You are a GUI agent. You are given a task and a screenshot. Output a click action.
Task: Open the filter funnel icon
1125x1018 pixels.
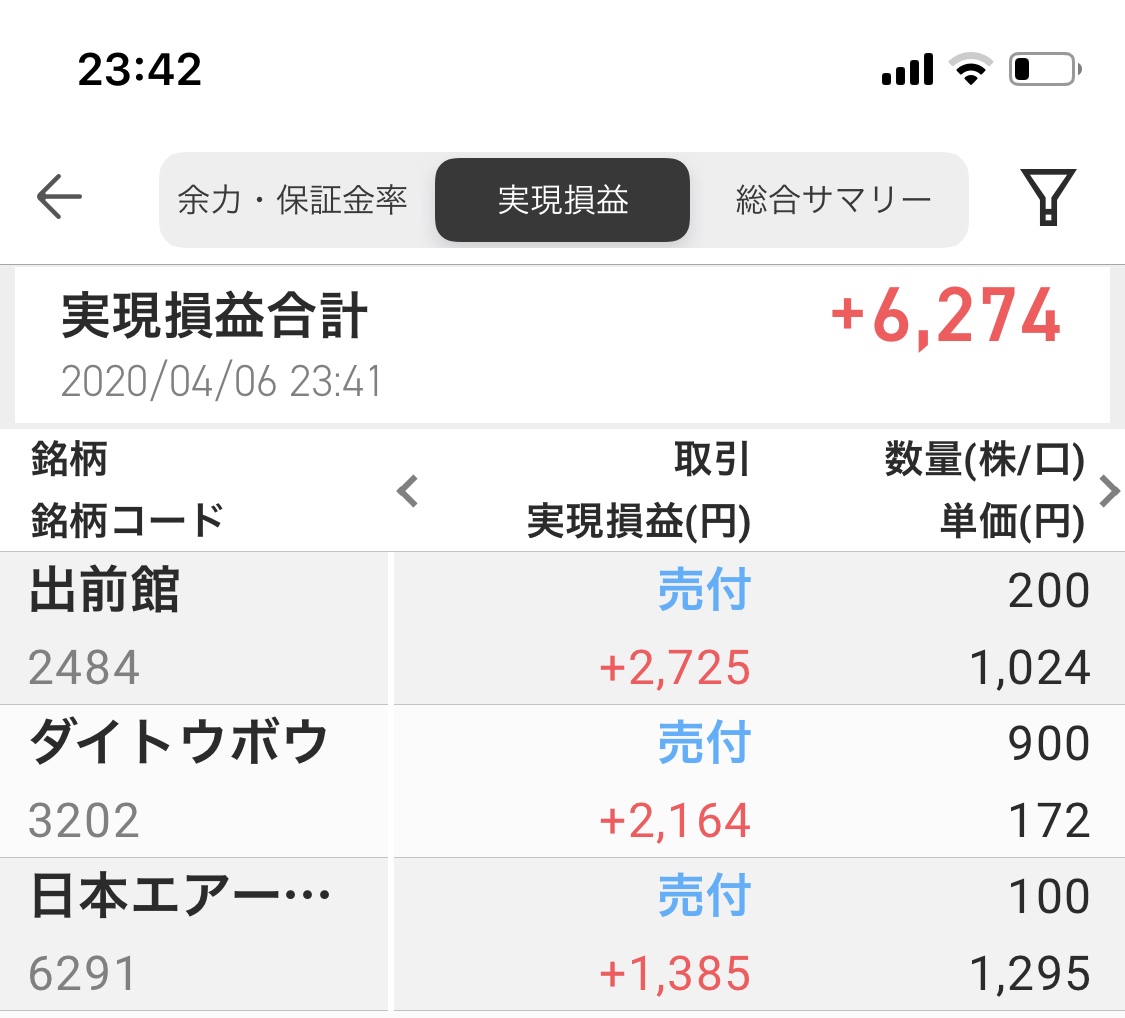(1047, 197)
